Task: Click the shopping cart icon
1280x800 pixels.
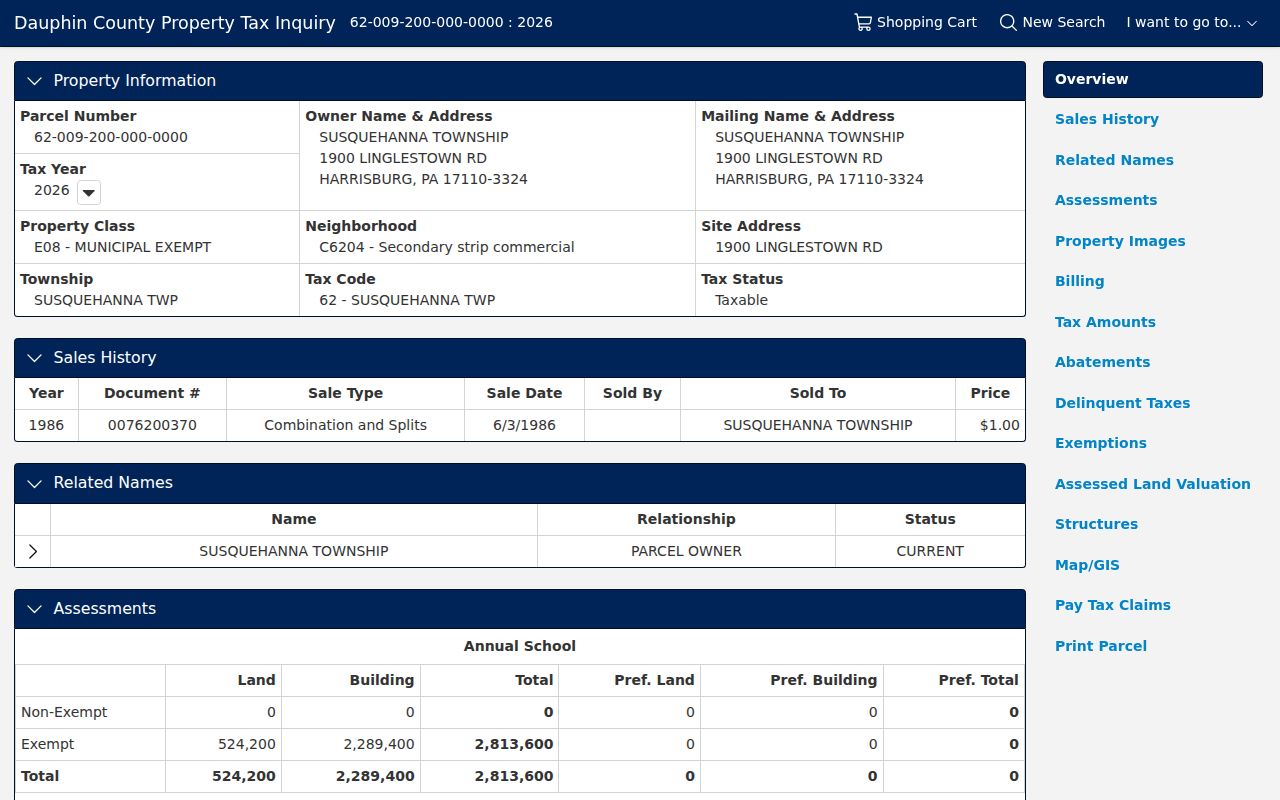Action: pyautogui.click(x=863, y=22)
